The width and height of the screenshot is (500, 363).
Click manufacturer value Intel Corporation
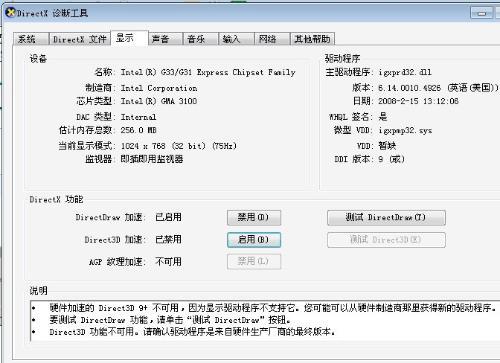(x=159, y=88)
